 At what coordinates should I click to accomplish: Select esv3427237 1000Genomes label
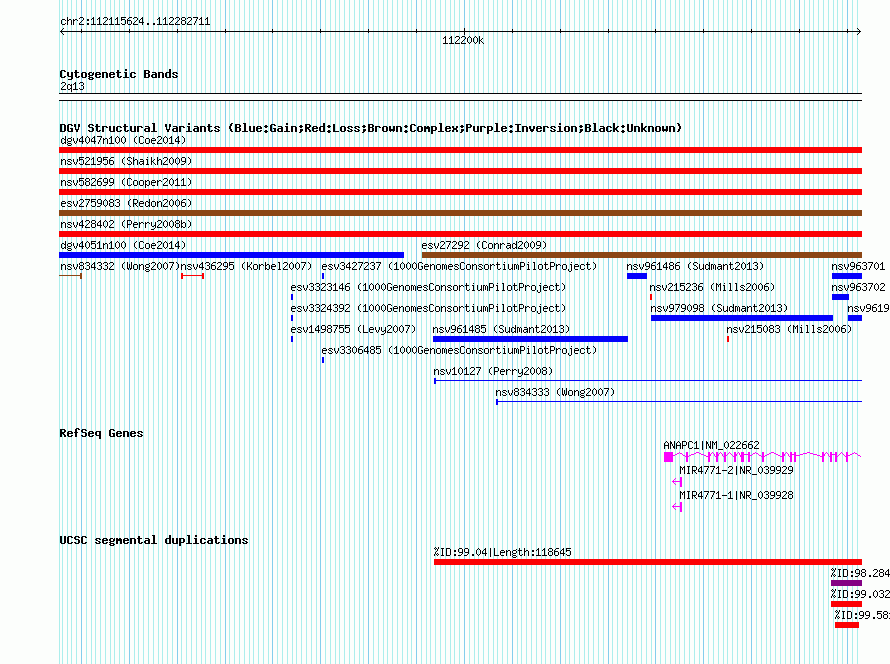tap(459, 266)
